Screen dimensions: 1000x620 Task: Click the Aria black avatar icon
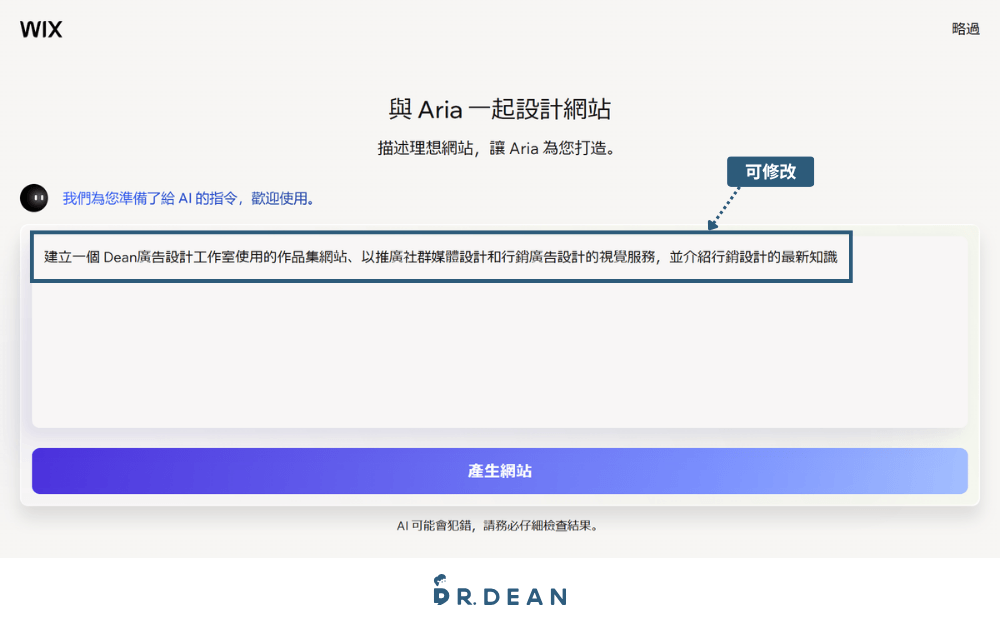(x=34, y=198)
